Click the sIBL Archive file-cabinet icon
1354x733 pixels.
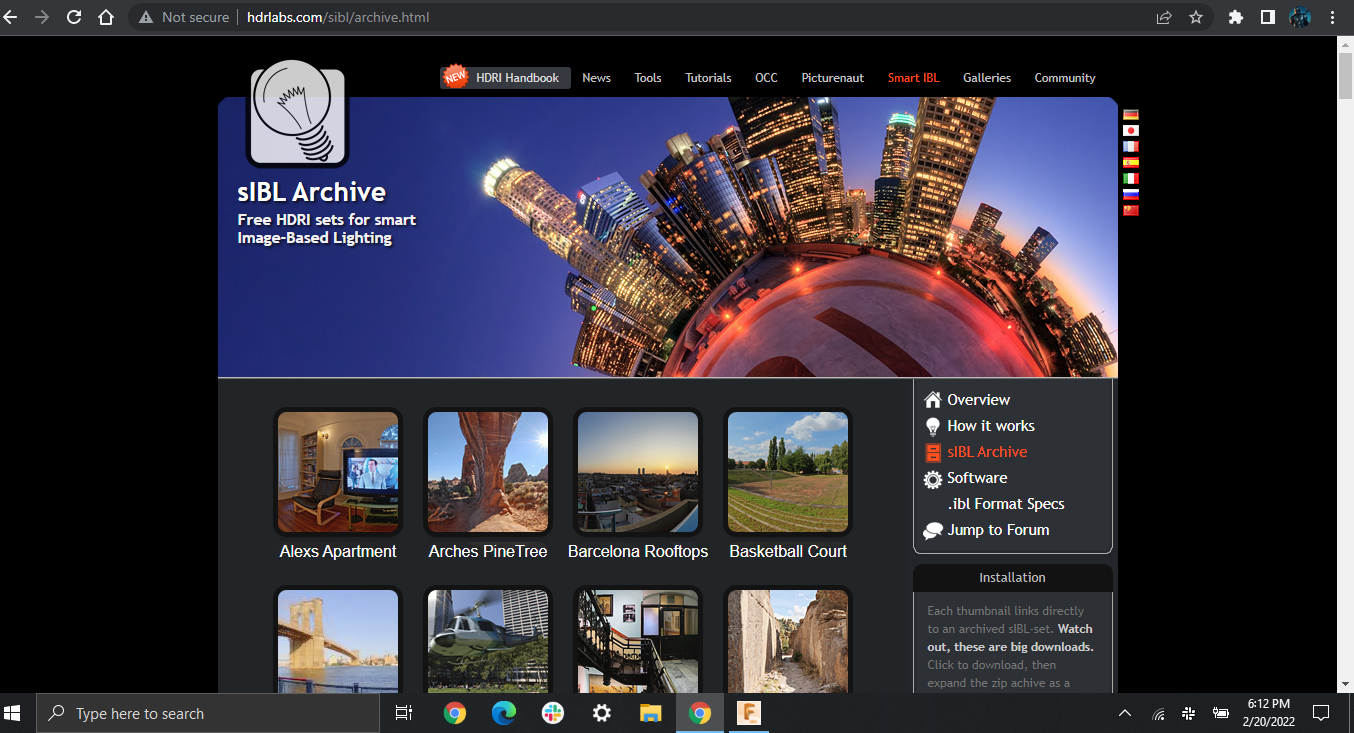click(x=932, y=451)
